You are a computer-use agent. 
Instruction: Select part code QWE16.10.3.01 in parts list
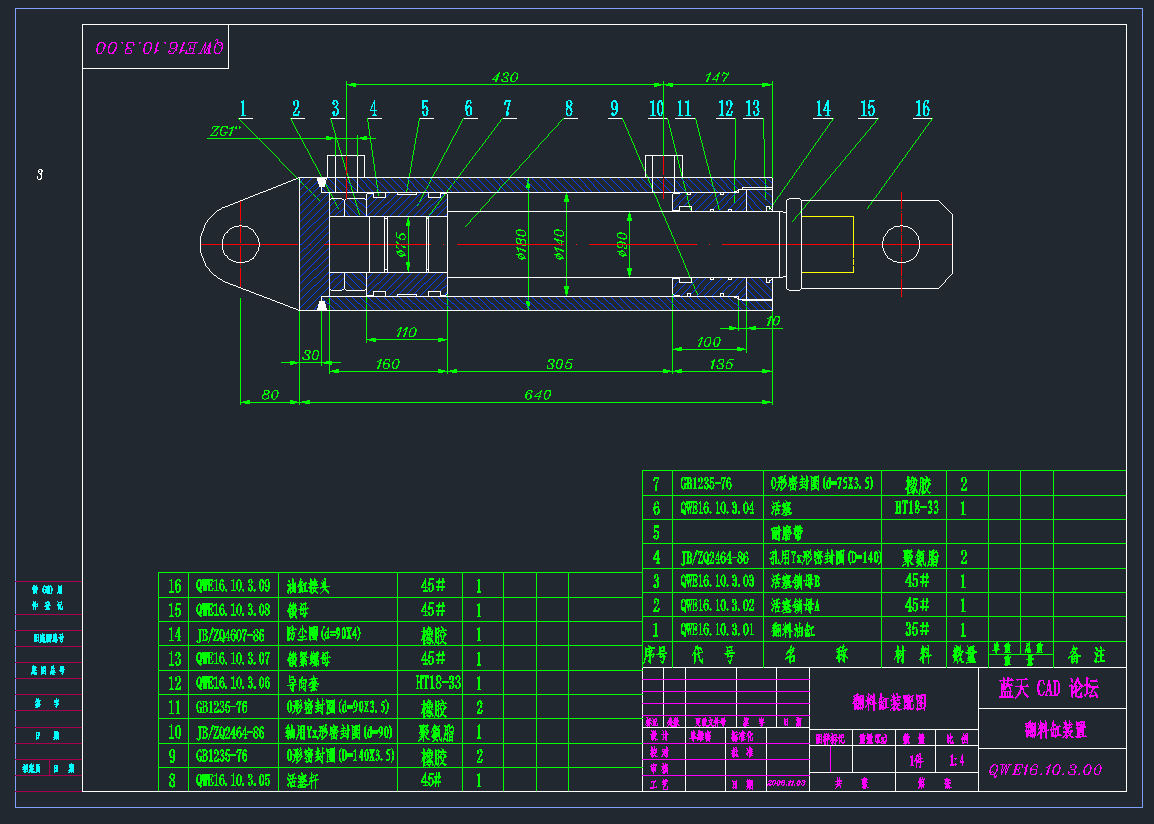[718, 630]
